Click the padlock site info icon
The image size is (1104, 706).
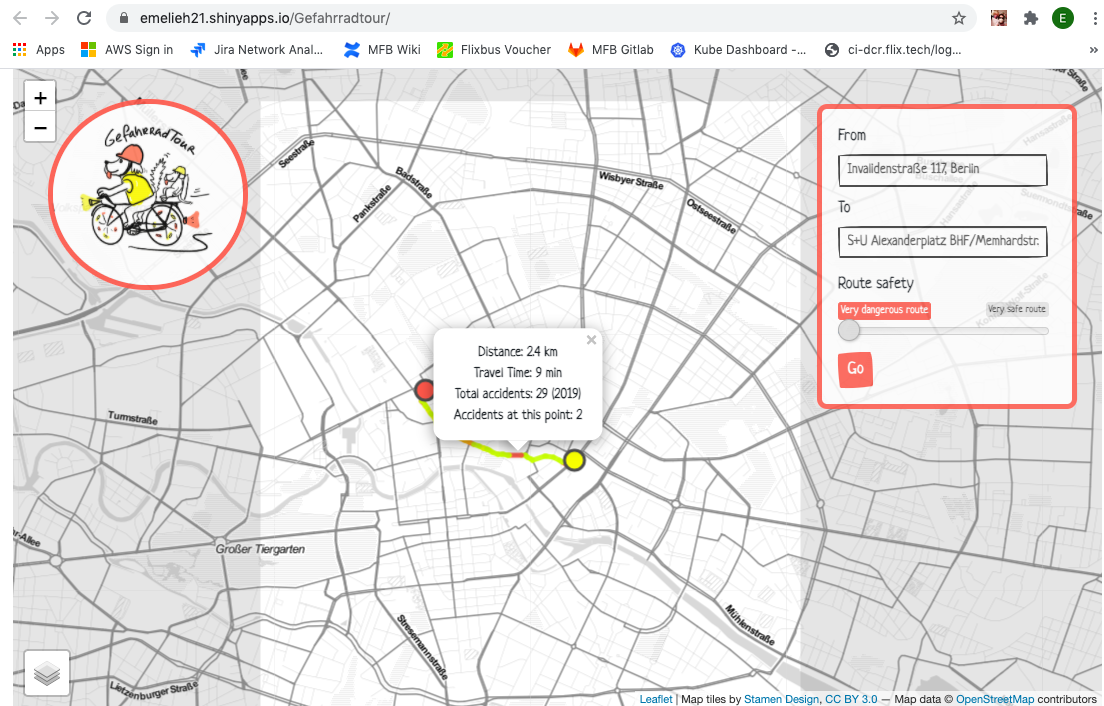[124, 18]
